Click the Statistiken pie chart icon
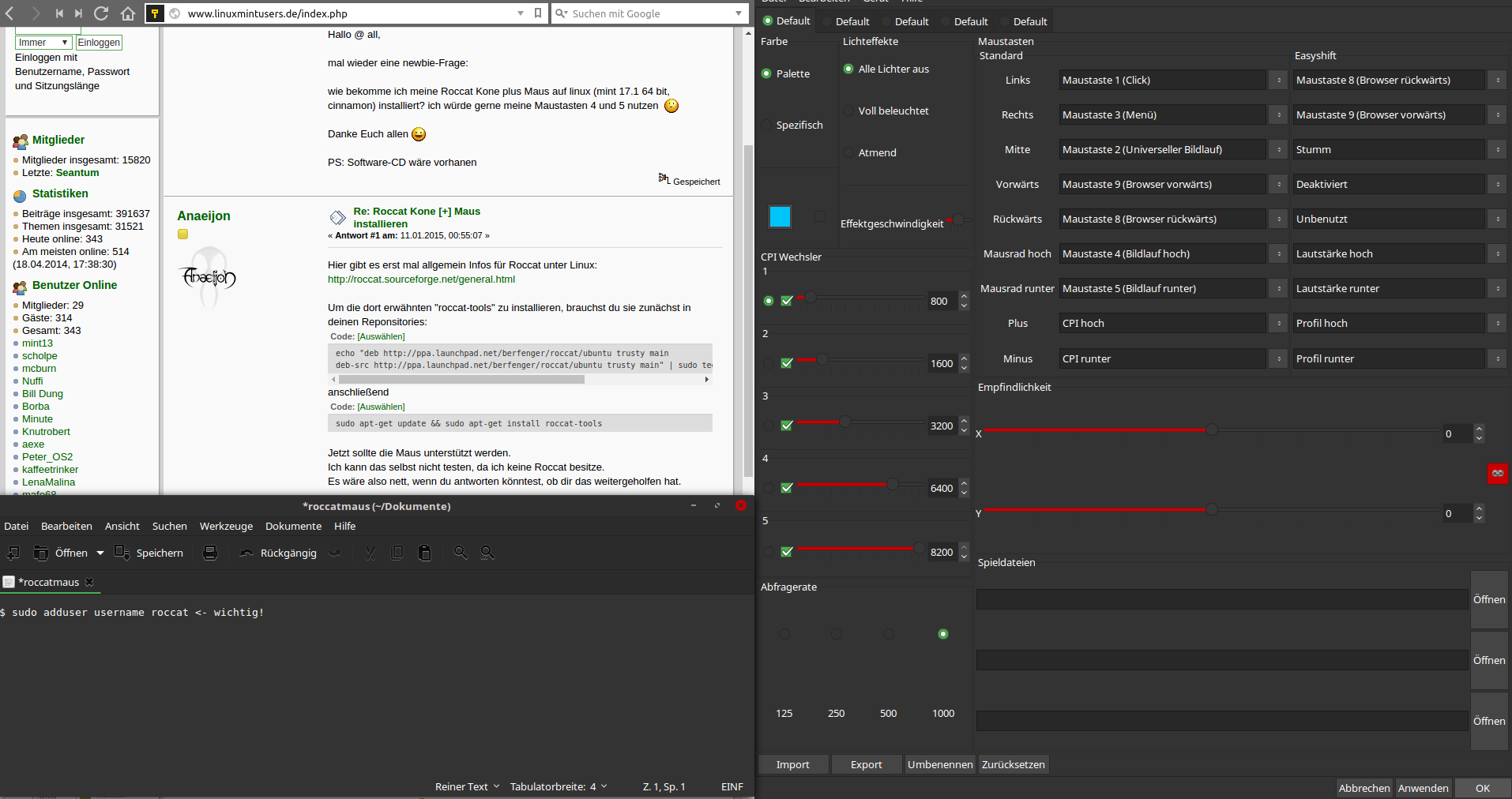 click(x=21, y=195)
